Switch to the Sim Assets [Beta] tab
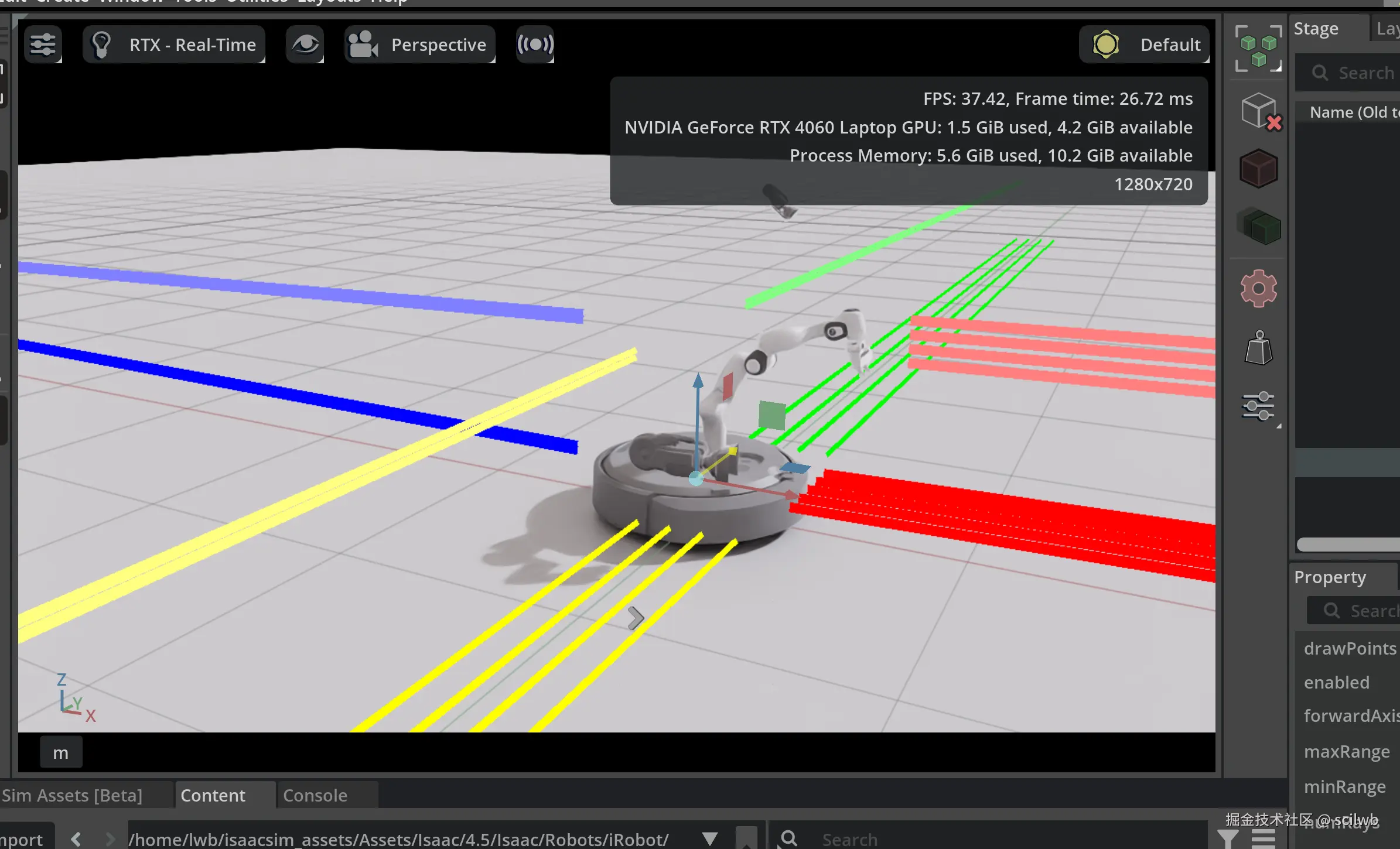 click(x=72, y=795)
